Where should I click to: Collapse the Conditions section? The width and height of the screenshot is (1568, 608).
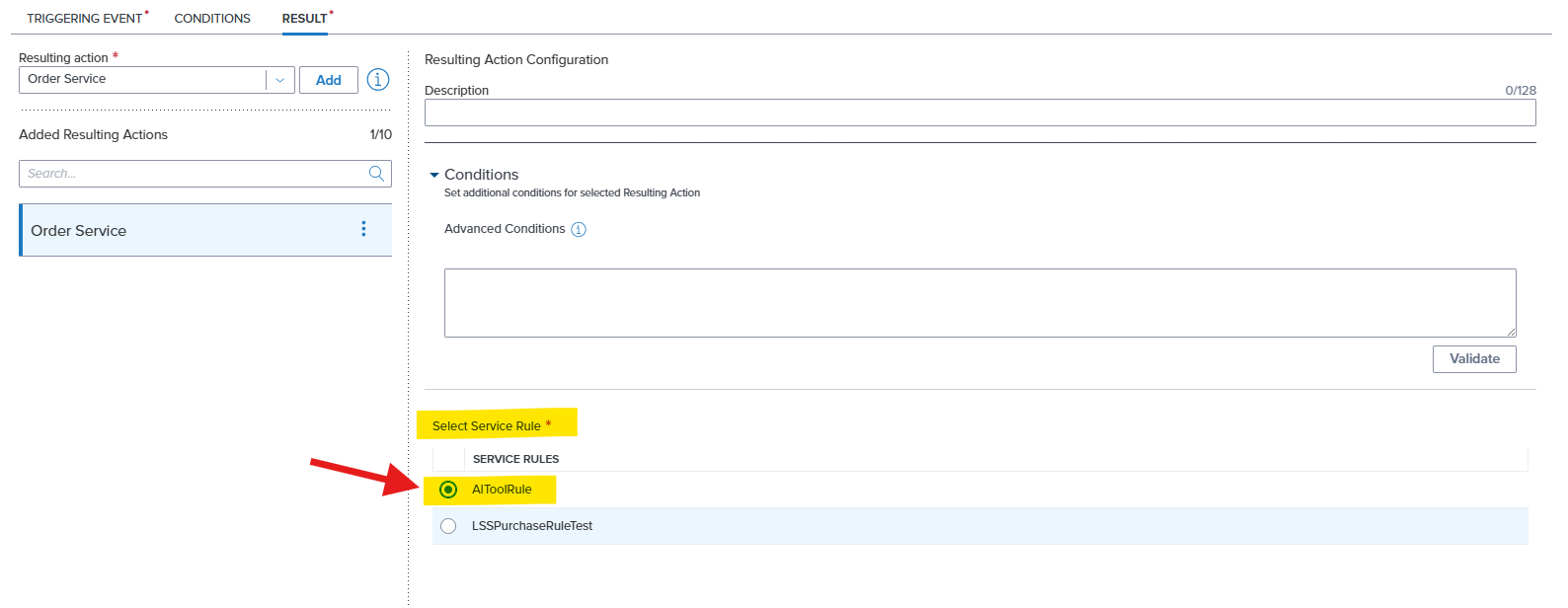pyautogui.click(x=434, y=175)
